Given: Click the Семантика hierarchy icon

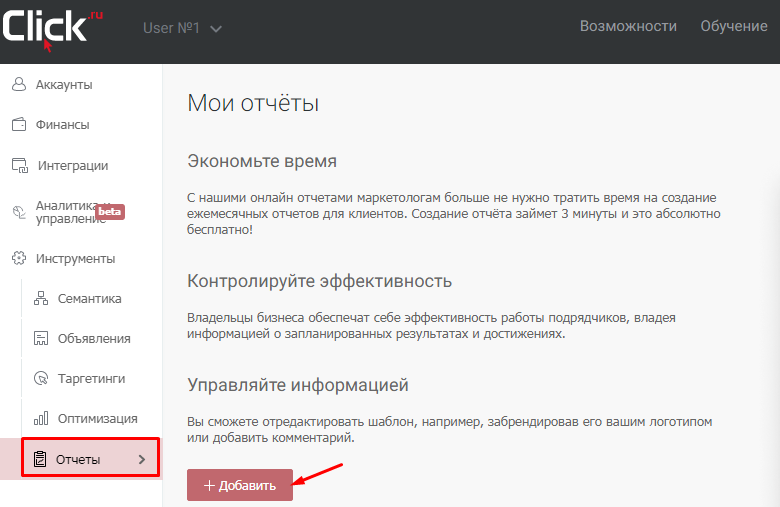Looking at the screenshot, I should coord(41,298).
